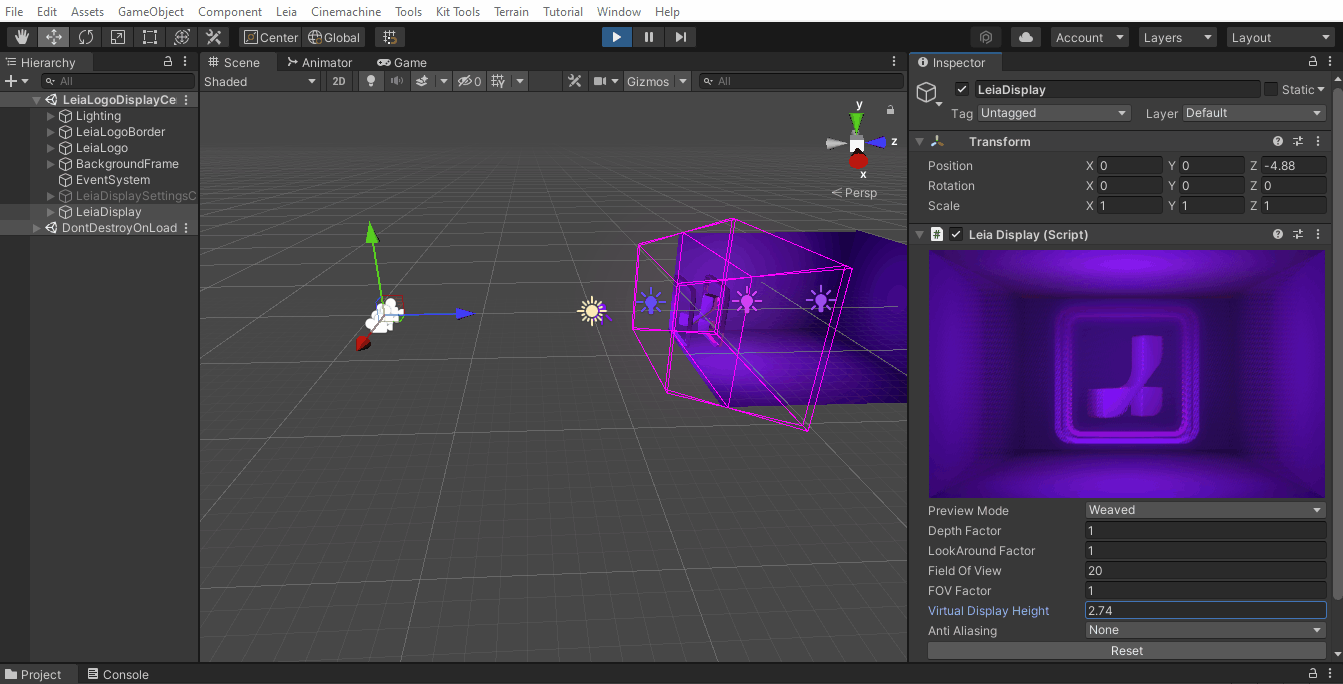Toggle scene lighting bulb icon
The image size is (1343, 684).
[x=372, y=81]
